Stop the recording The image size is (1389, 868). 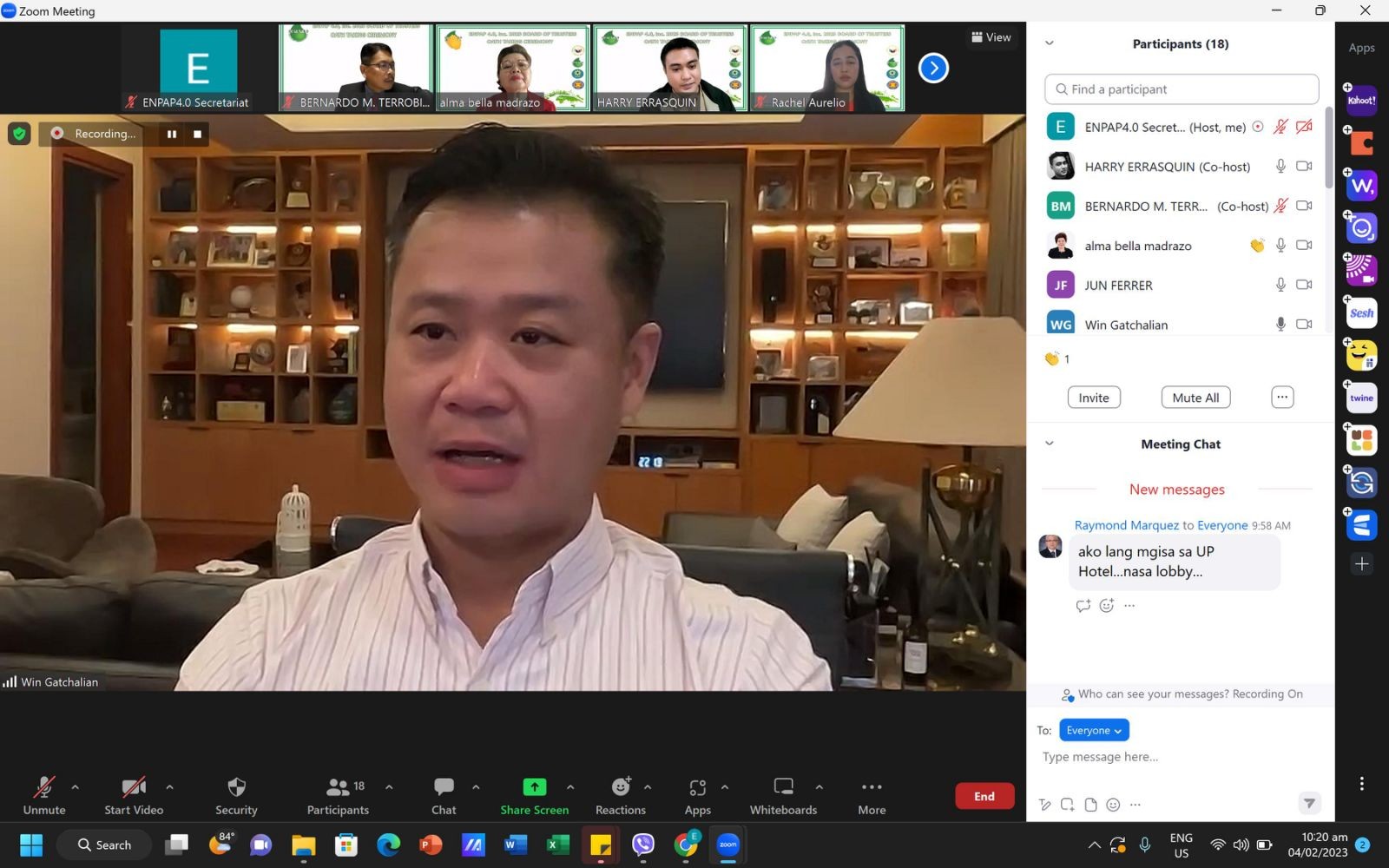(x=197, y=134)
